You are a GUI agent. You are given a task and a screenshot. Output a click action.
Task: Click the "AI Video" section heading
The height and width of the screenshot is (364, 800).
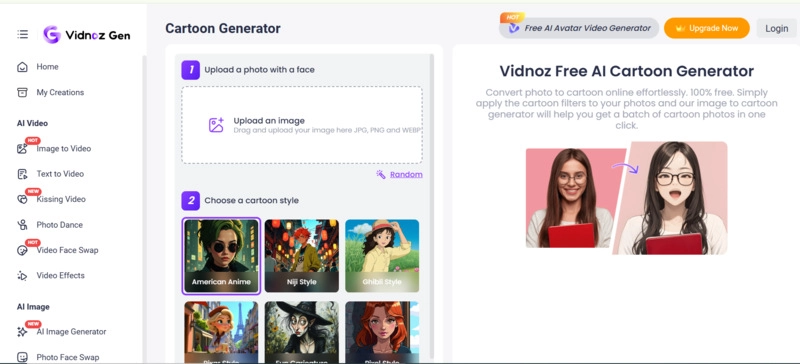coord(32,124)
